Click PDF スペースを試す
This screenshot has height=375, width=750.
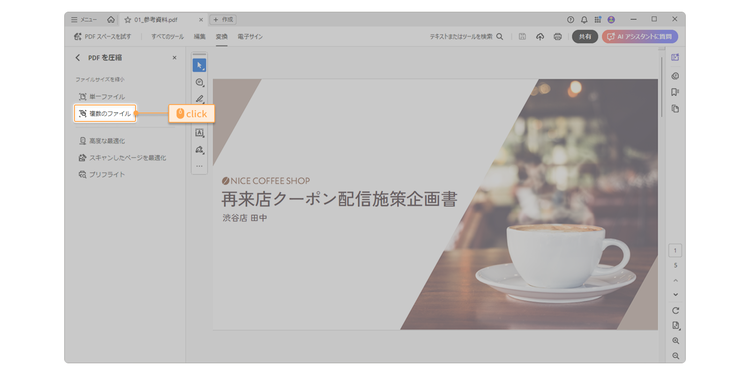click(102, 36)
